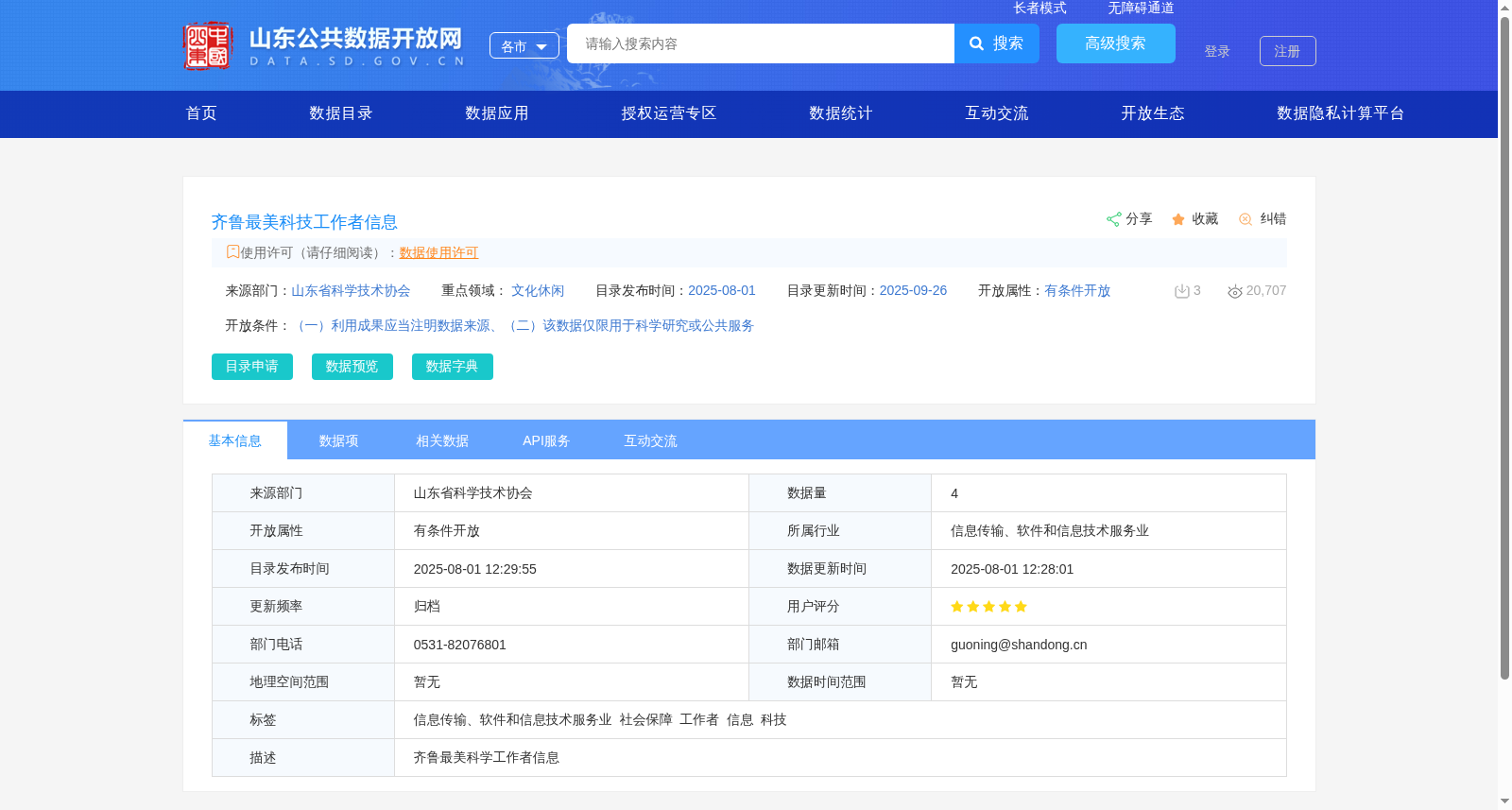Click the scrollbar down arrow
This screenshot has height=810, width=1512.
(1504, 802)
